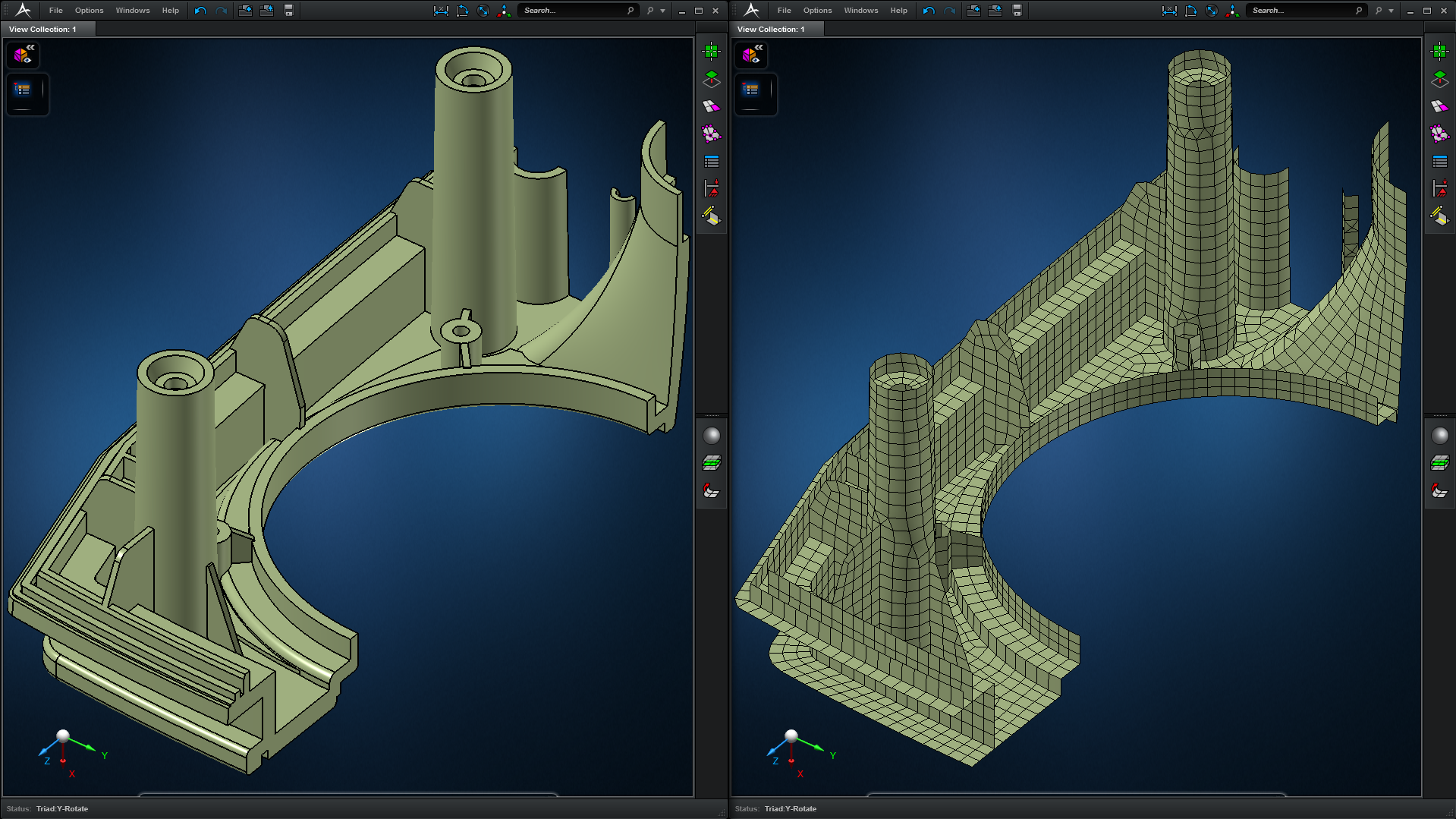Activate the rotate view tool
This screenshot has height=819, width=1456.
tap(483, 10)
